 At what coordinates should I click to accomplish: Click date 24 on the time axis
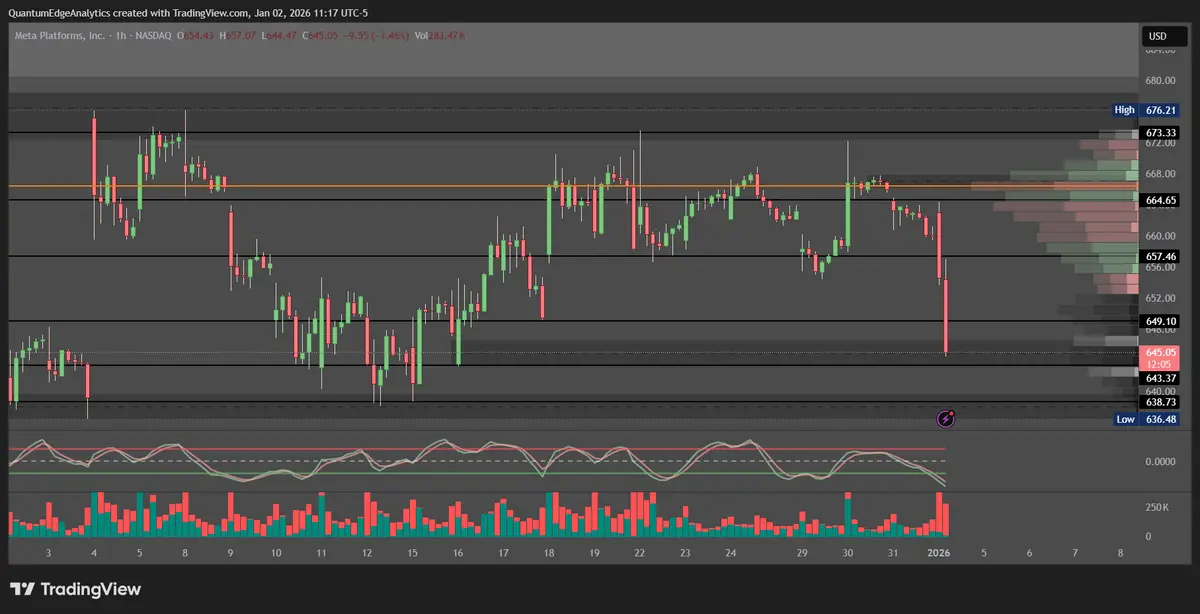tap(731, 552)
